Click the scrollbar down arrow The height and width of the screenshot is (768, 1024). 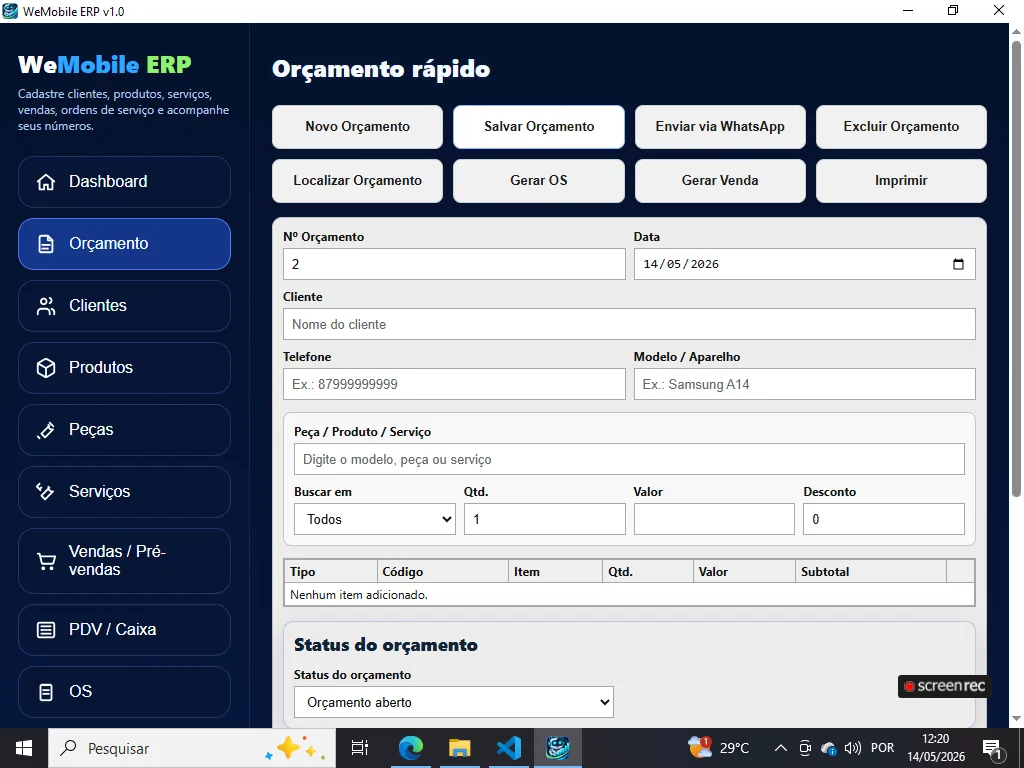[1016, 719]
